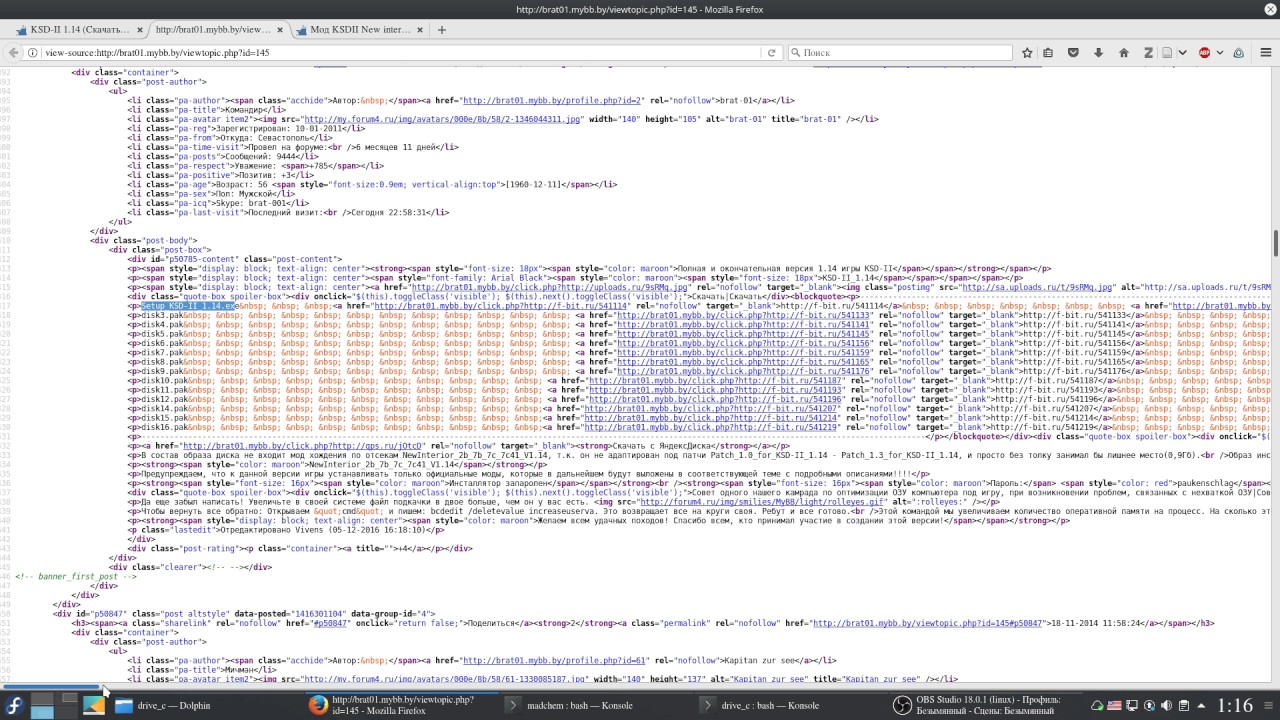This screenshot has width=1280, height=720.
Task: Click the Adblock Plus ABP icon
Action: click(1205, 52)
